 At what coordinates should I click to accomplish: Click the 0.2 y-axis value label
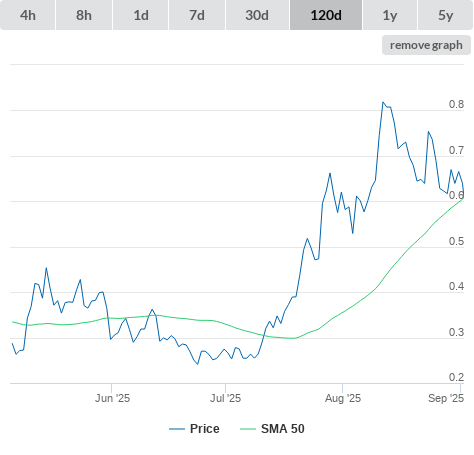point(456,377)
